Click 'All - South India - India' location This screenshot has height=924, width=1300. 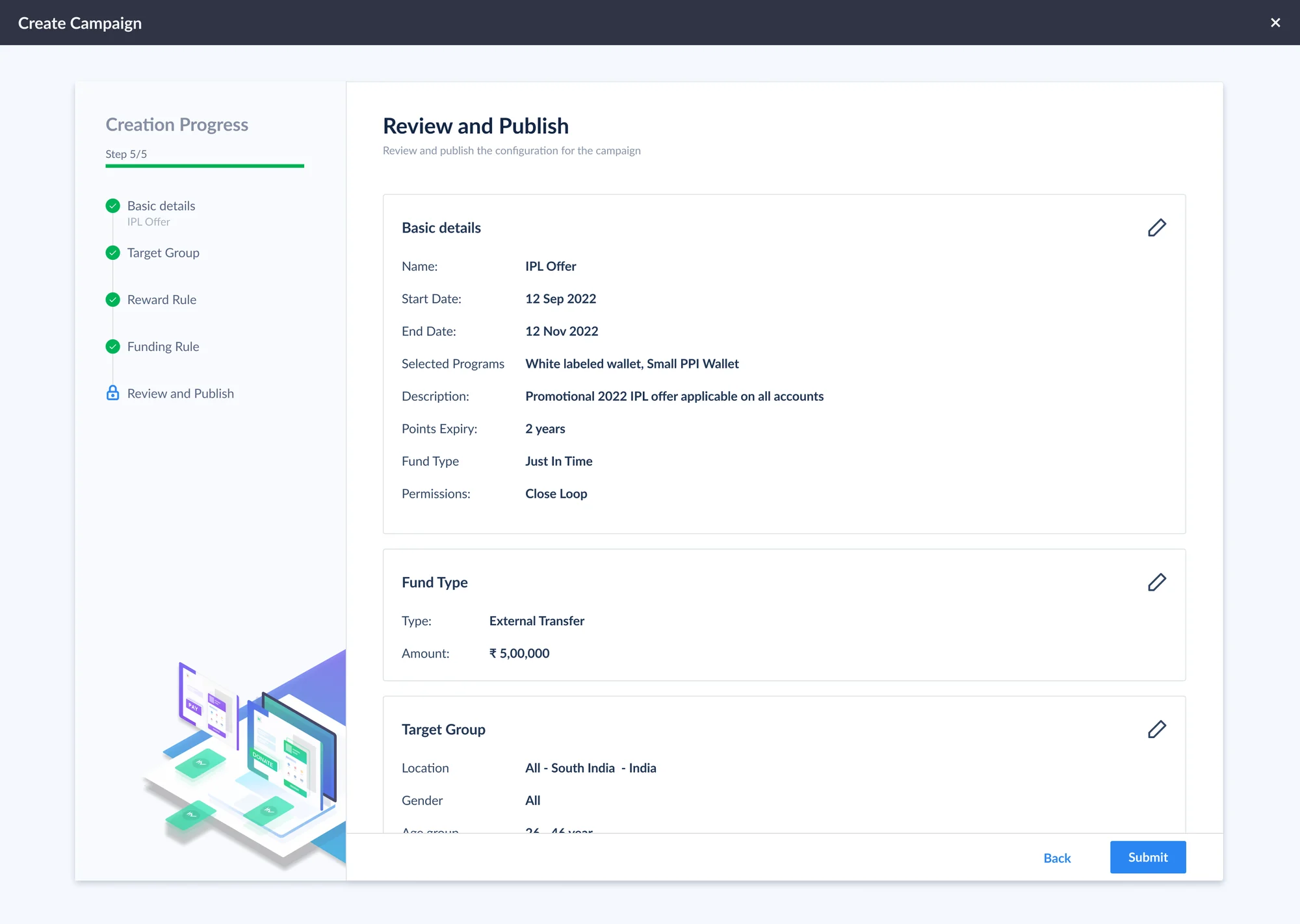coord(591,768)
